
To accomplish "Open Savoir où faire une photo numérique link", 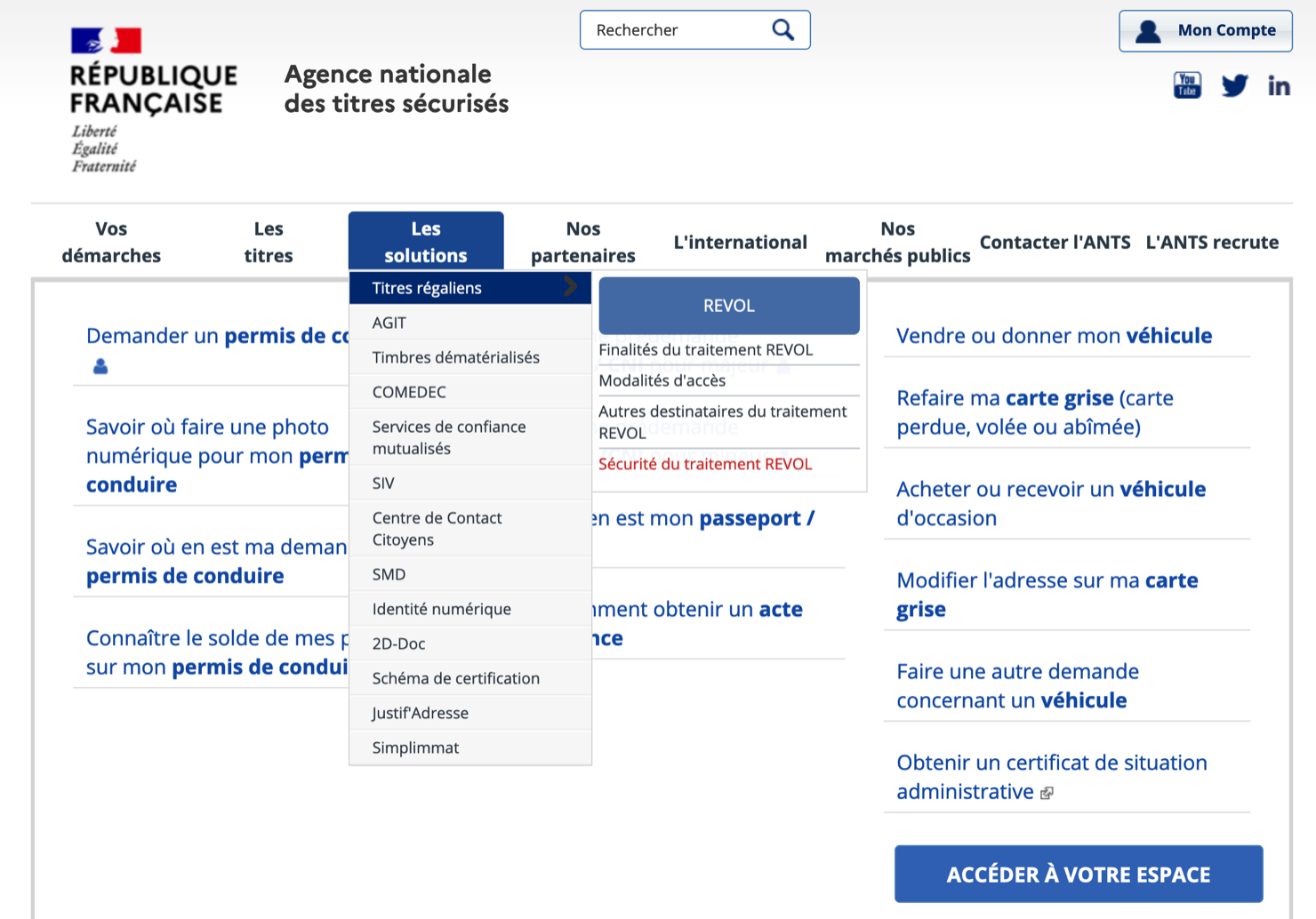I will [218, 455].
